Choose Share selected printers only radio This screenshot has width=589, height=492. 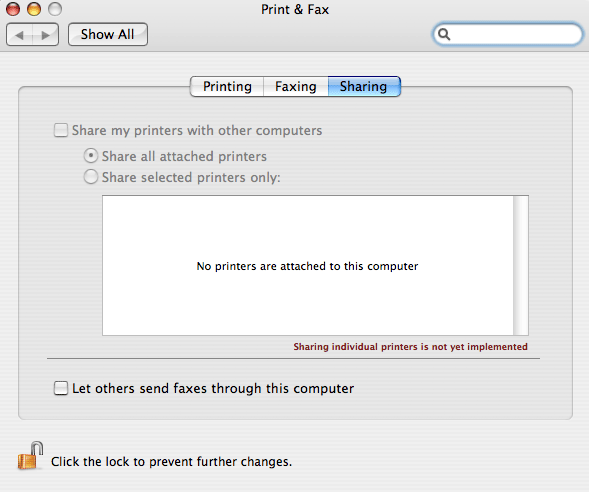[91, 177]
